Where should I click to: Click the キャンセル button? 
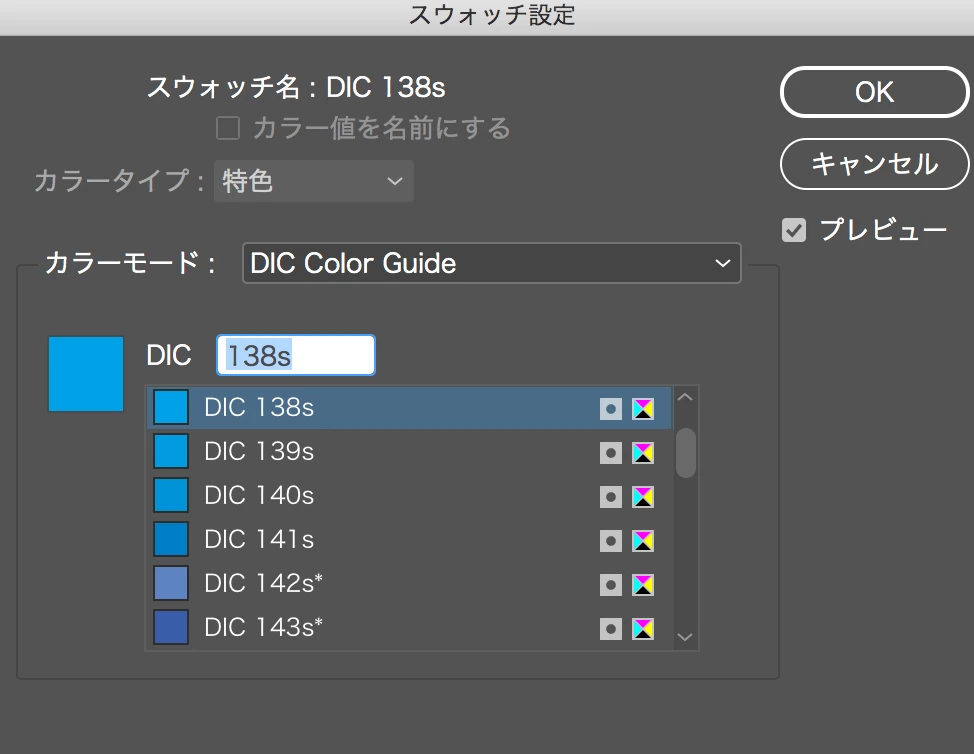(875, 164)
